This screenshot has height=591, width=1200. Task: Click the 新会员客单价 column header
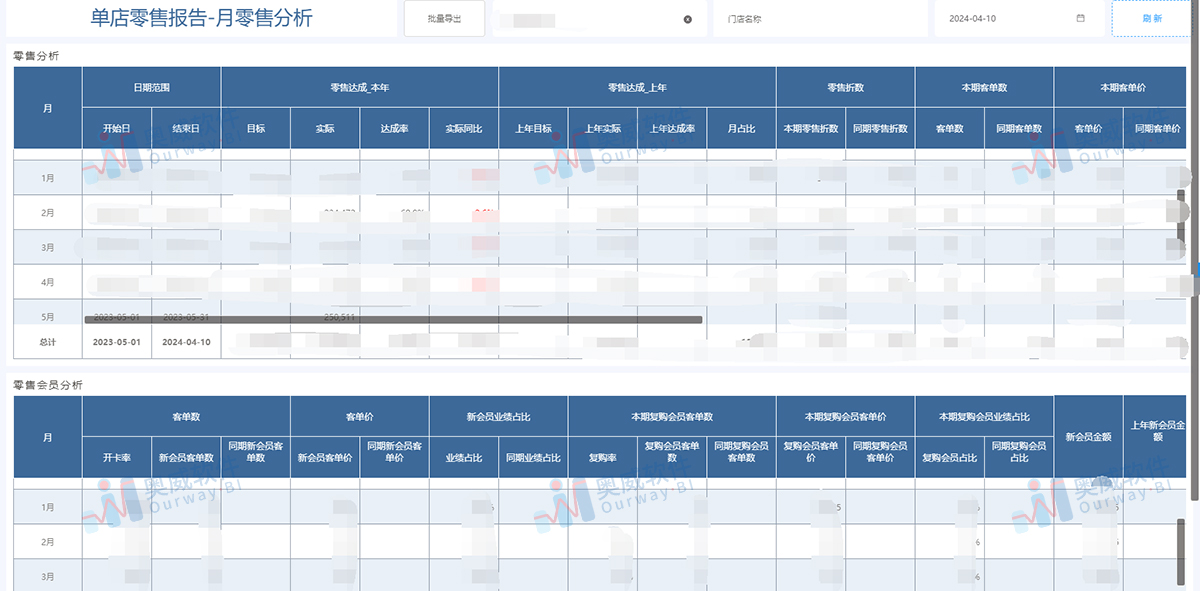(x=325, y=458)
